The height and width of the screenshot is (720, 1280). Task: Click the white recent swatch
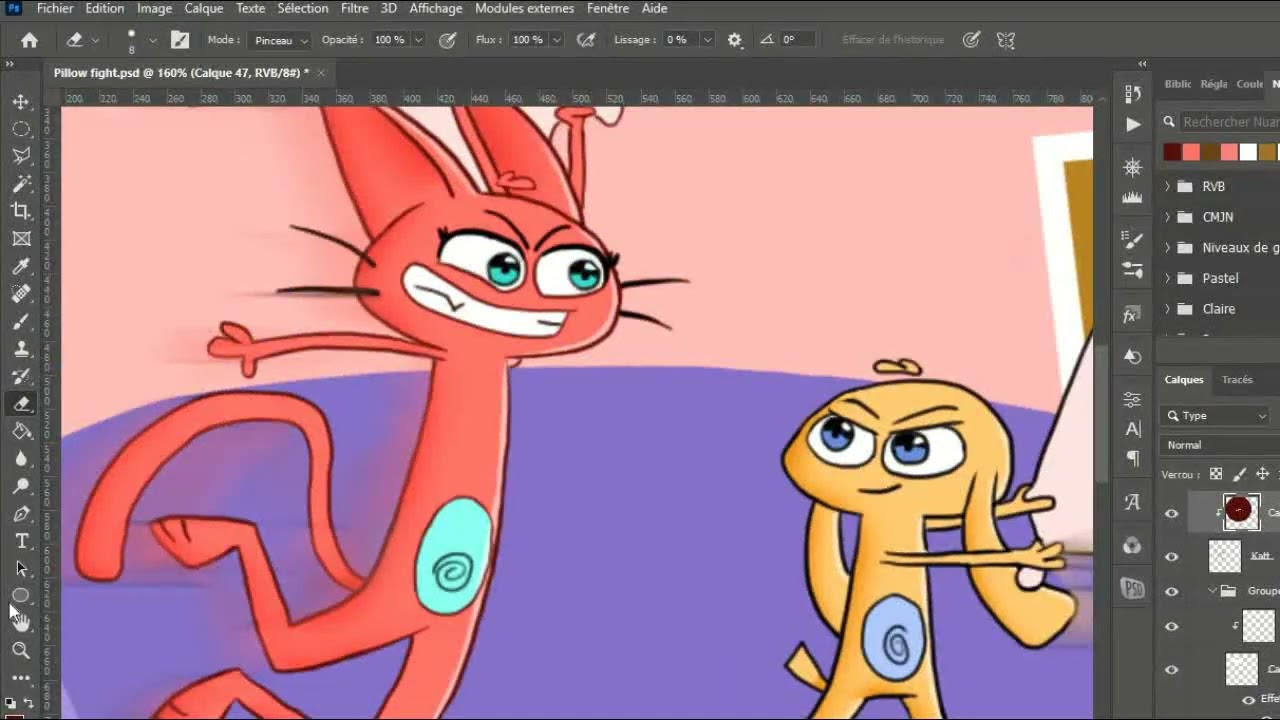click(1248, 152)
